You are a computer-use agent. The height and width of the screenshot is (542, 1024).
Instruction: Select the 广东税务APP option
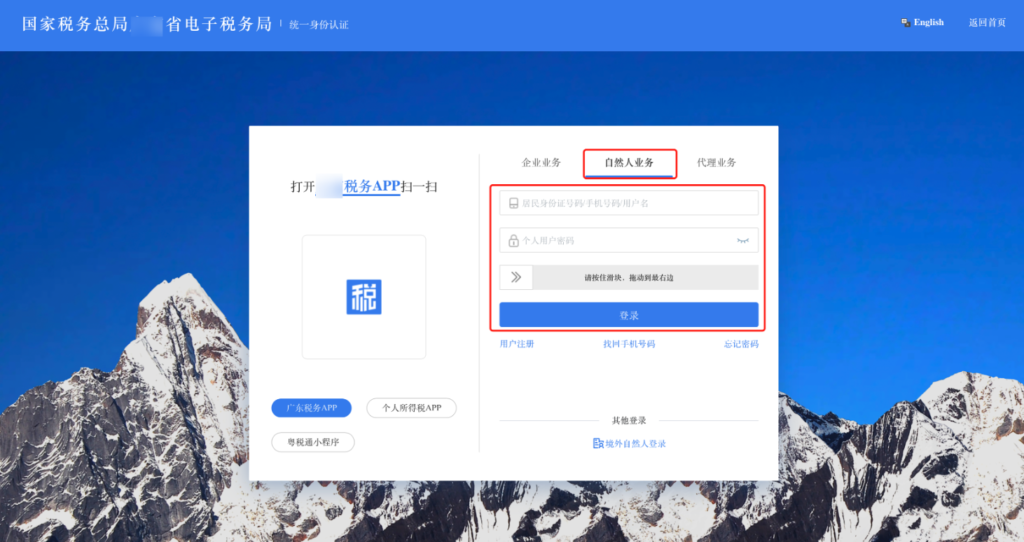312,408
